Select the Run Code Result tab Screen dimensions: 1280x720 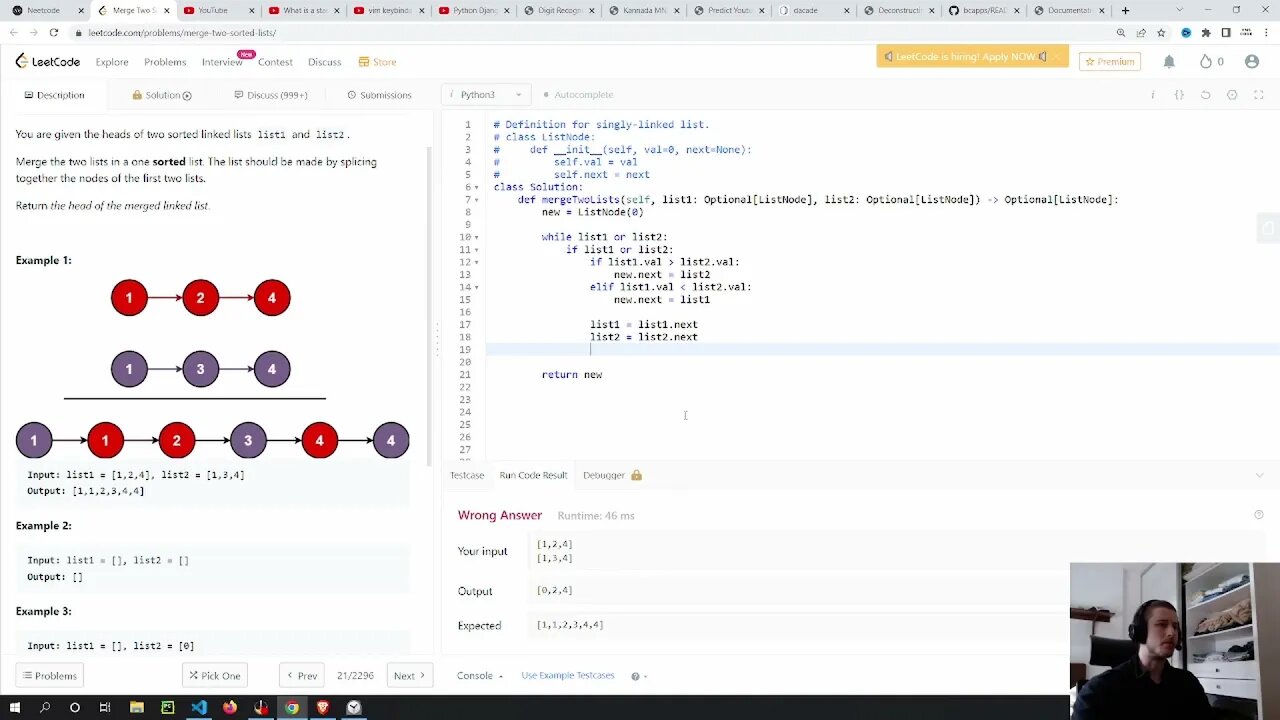point(533,475)
